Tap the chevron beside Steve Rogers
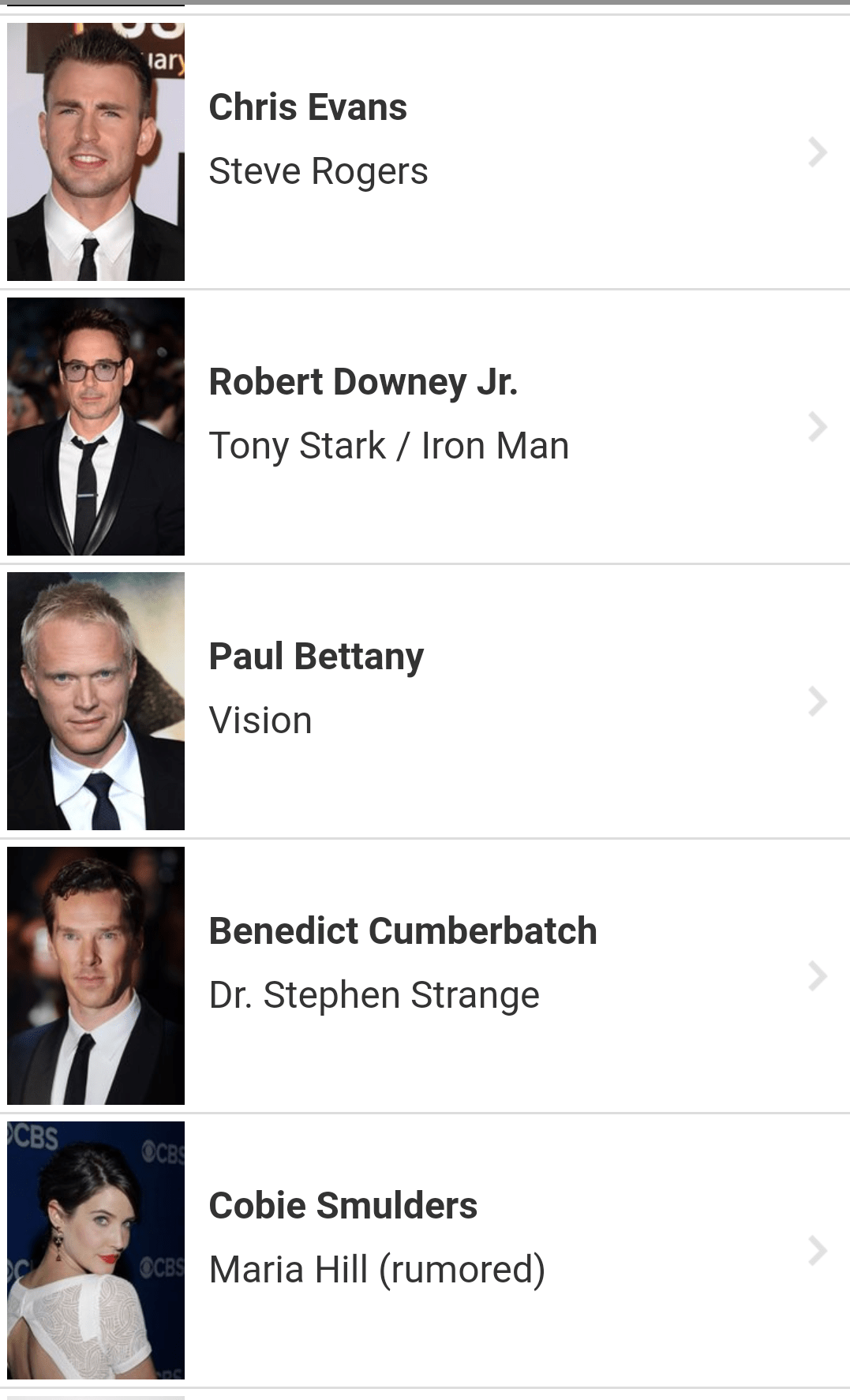Image resolution: width=850 pixels, height=1400 pixels. [x=817, y=152]
